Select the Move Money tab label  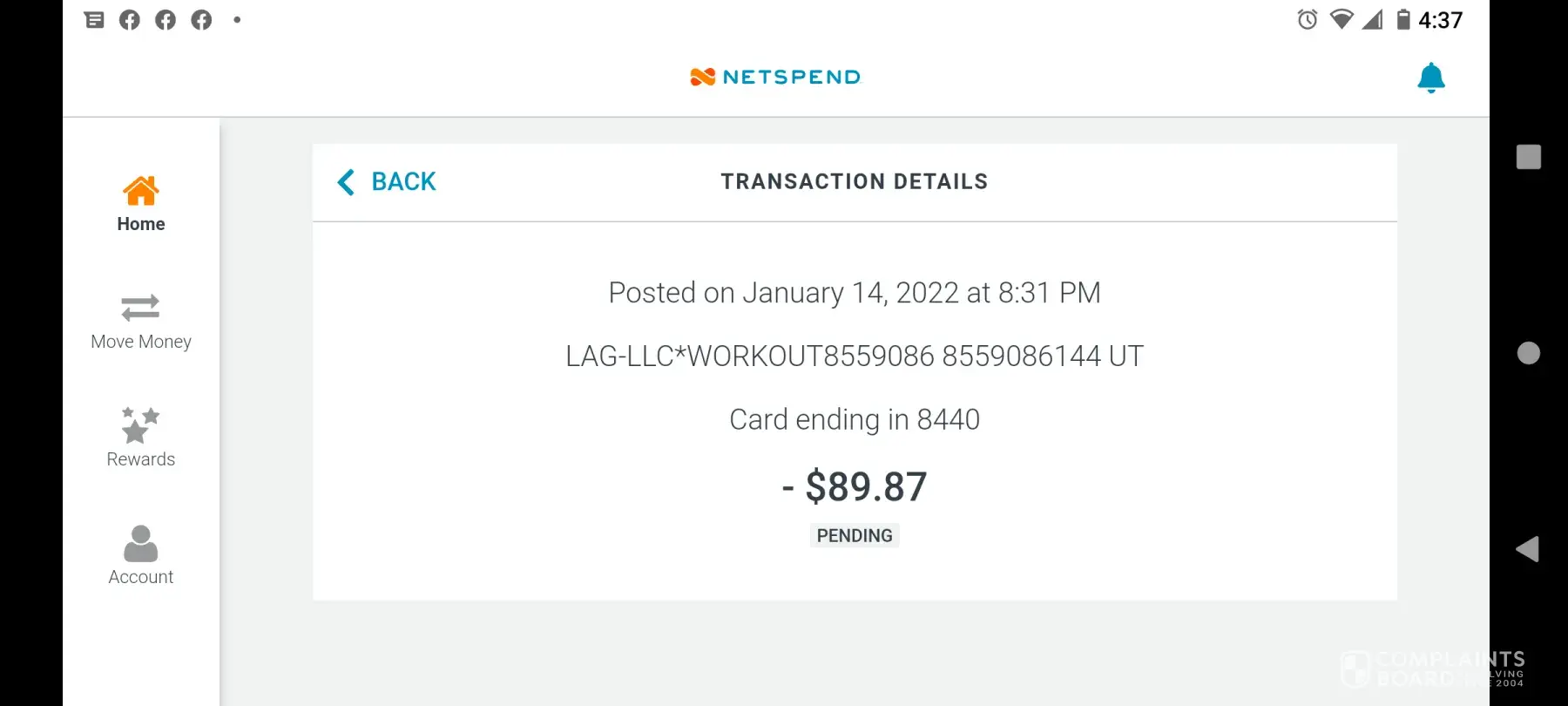[x=141, y=342]
